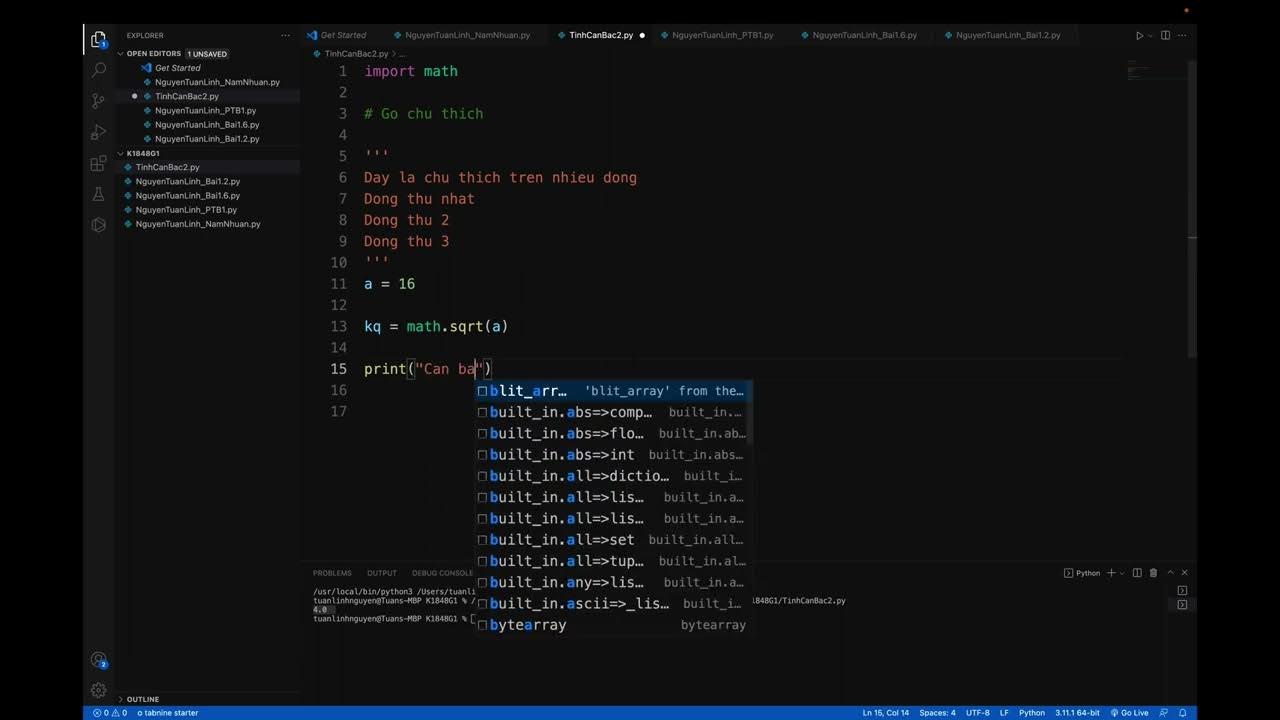Switch to NguyenTuanLinh_PTB1.py tab

722,35
